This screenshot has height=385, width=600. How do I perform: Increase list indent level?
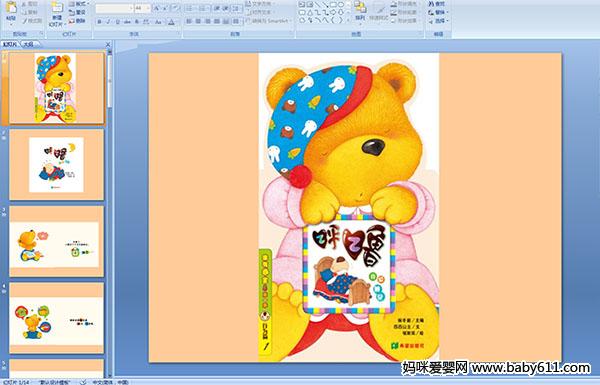(226, 8)
